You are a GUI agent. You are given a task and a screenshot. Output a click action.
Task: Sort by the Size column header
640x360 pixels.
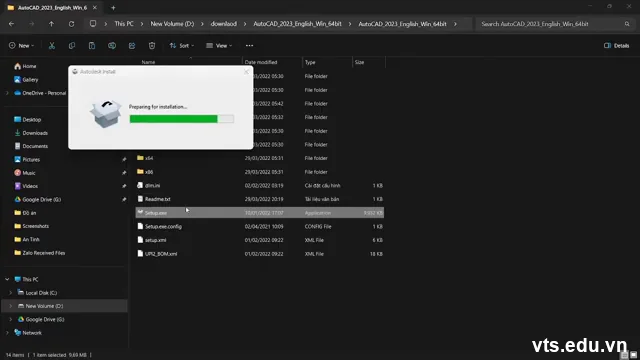359,62
